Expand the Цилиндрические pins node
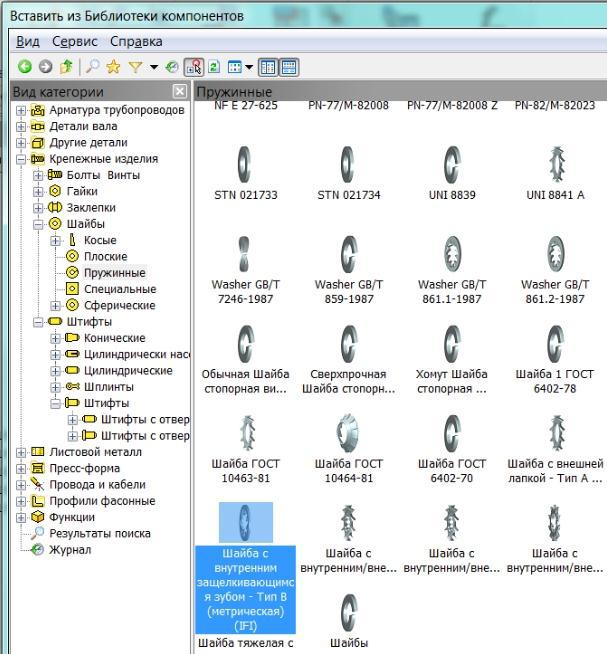Viewport: 607px width, 654px height. [55, 371]
